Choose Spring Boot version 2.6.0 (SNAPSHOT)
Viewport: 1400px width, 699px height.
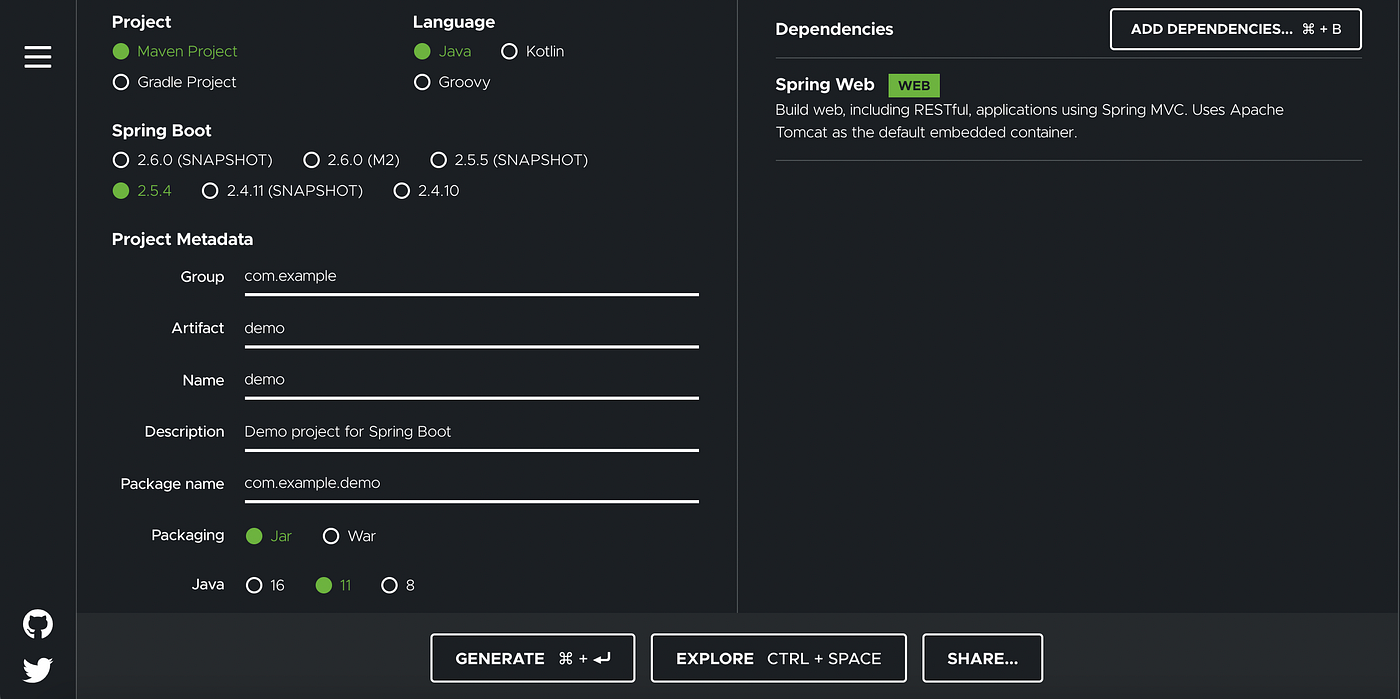coord(121,159)
